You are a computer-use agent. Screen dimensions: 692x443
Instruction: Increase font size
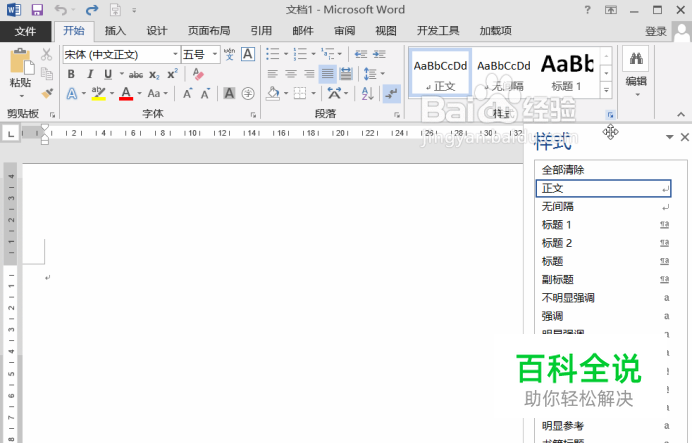(188, 94)
